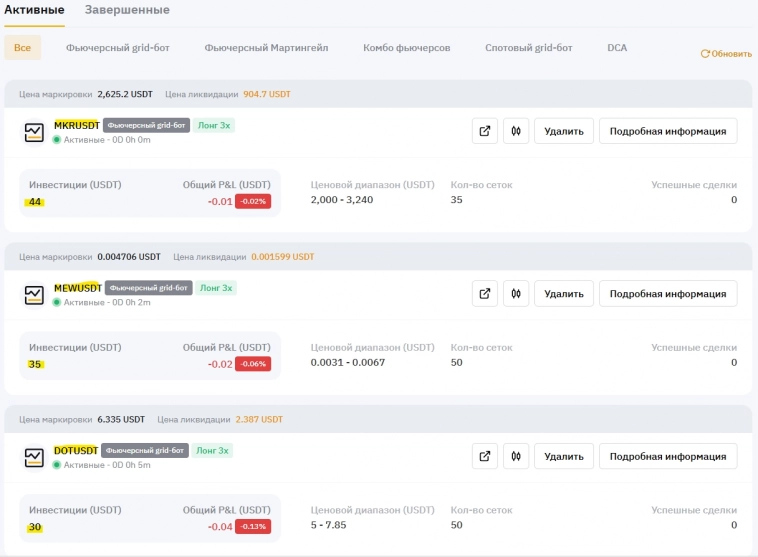Open the candlestick chart icon for DOTUSDT
Viewport: 758px width, 557px height.
point(516,457)
